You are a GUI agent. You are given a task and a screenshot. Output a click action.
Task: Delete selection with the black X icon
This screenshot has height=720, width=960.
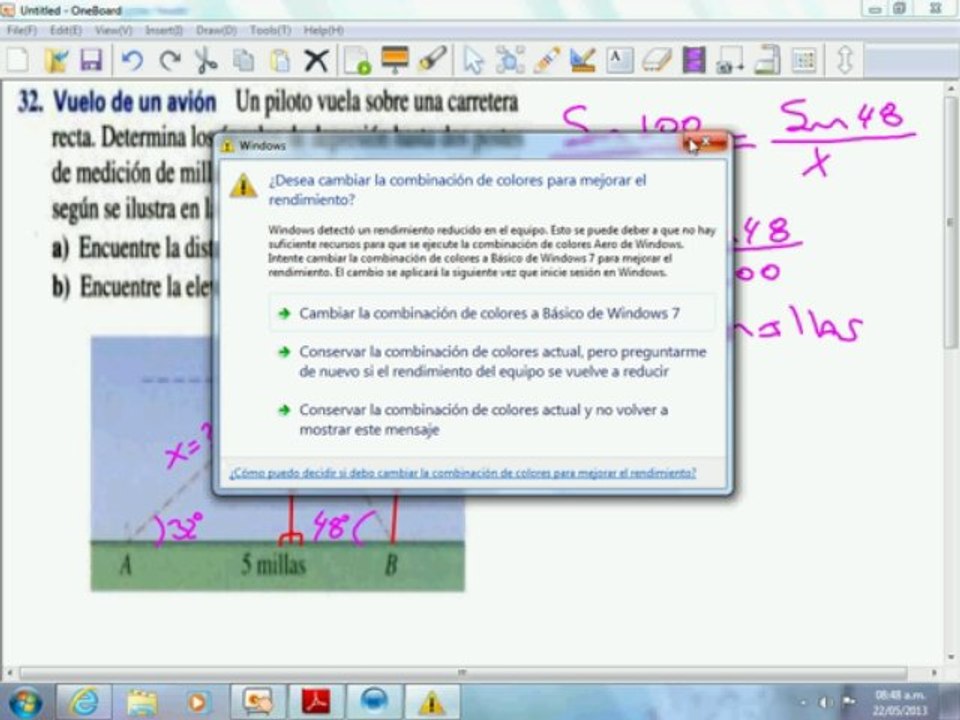coord(317,61)
